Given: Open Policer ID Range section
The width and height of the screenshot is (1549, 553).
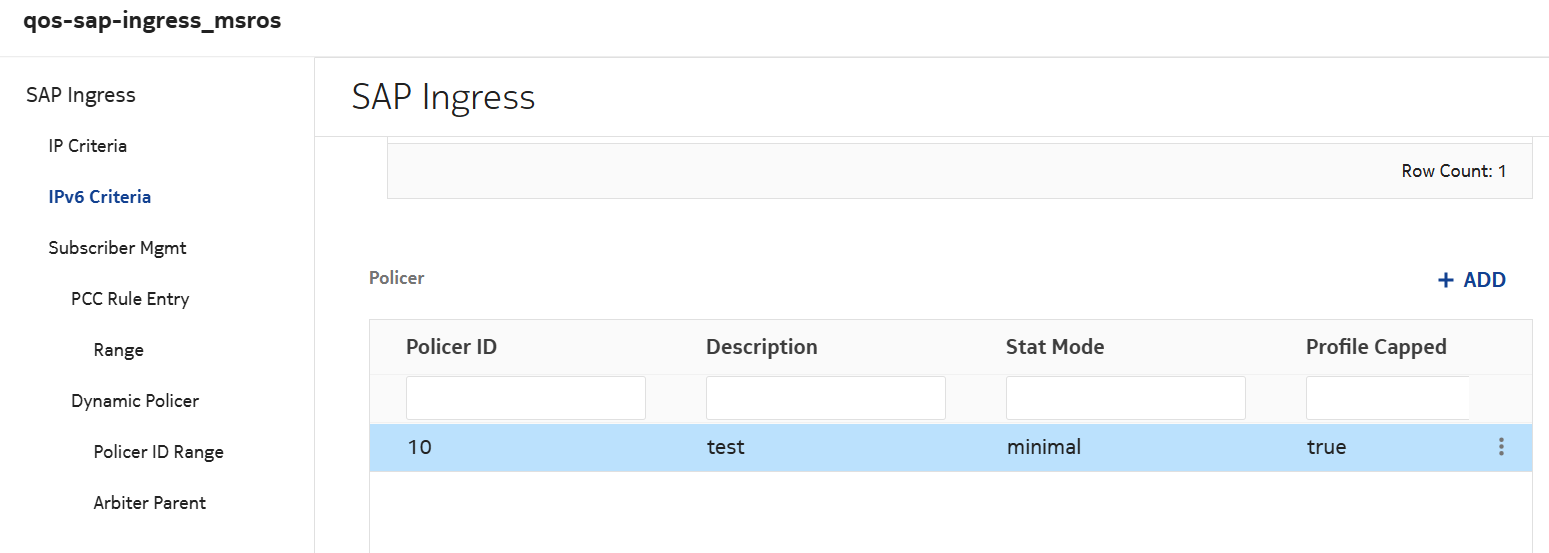Looking at the screenshot, I should point(158,452).
